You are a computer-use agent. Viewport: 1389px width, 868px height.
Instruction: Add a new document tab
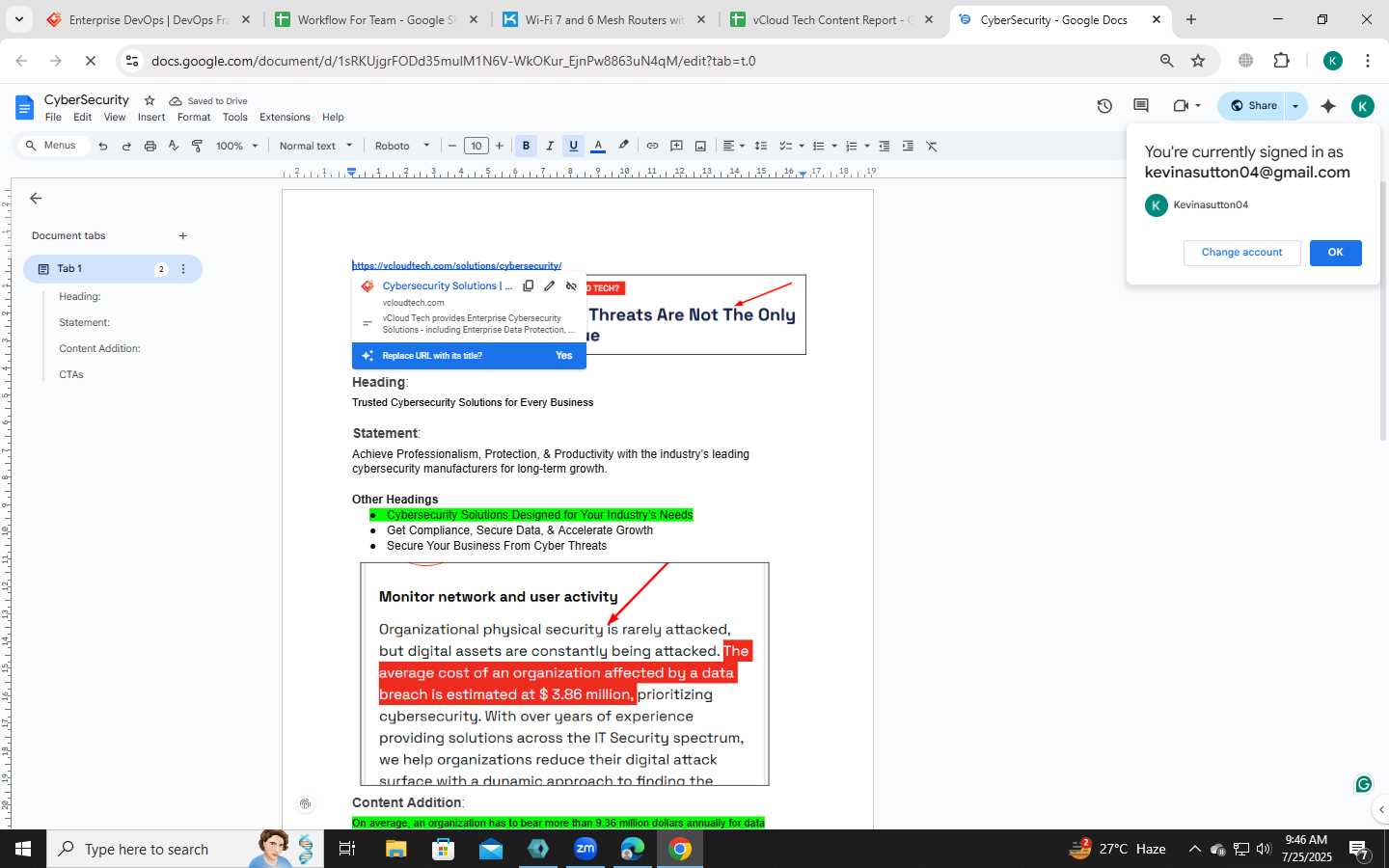click(x=182, y=235)
